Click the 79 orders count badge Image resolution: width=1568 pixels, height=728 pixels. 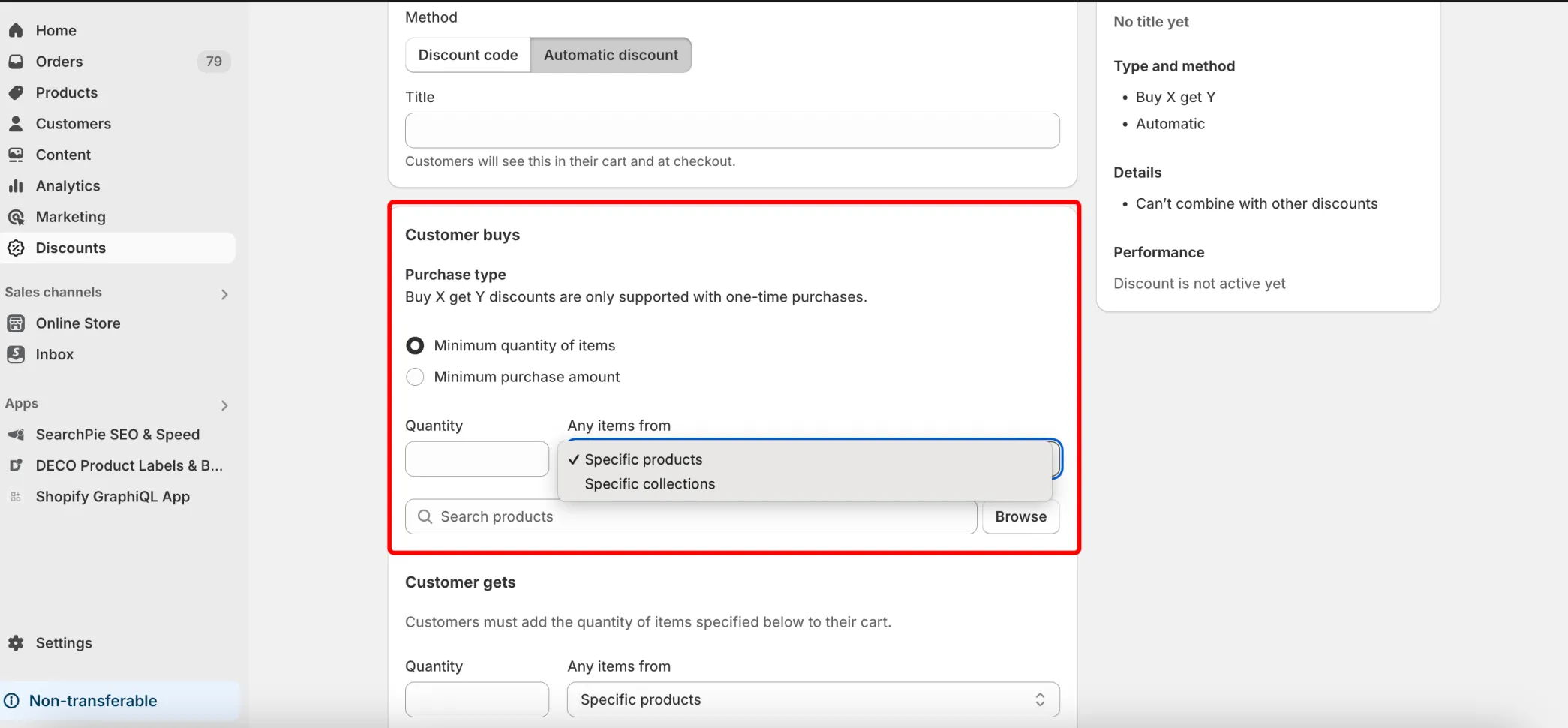(x=214, y=62)
